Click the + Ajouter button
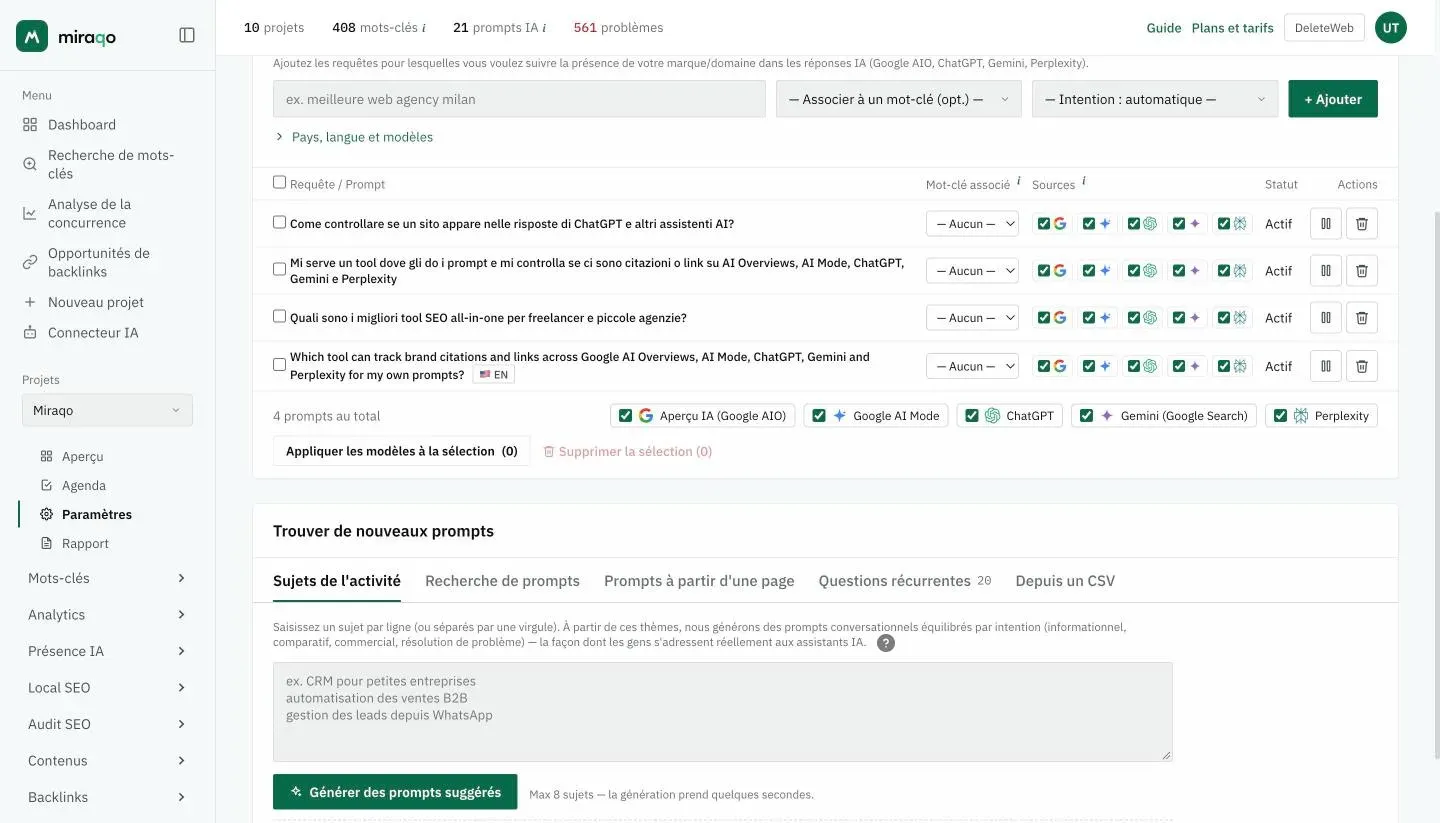 point(1333,99)
